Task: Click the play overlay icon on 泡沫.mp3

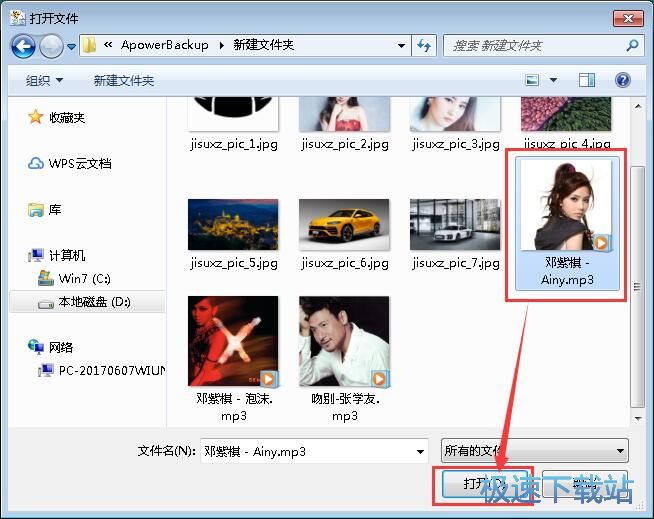Action: coord(268,379)
